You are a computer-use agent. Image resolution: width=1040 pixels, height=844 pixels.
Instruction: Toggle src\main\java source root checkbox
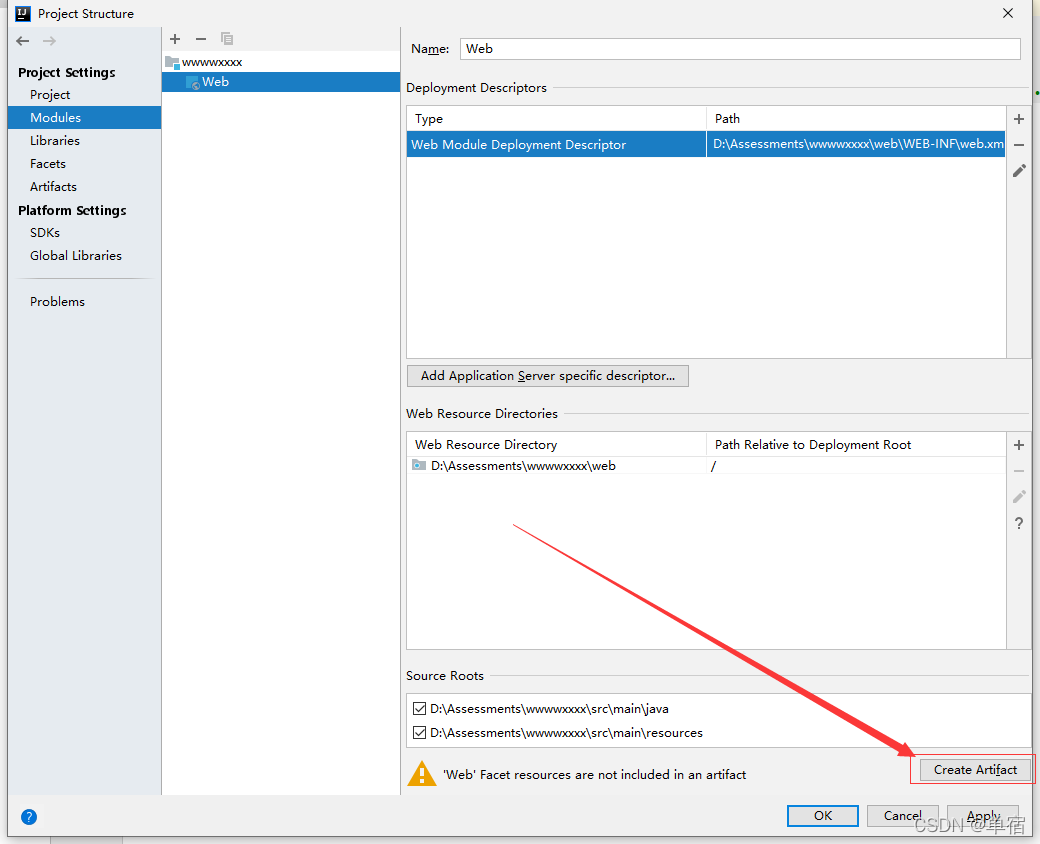[419, 709]
